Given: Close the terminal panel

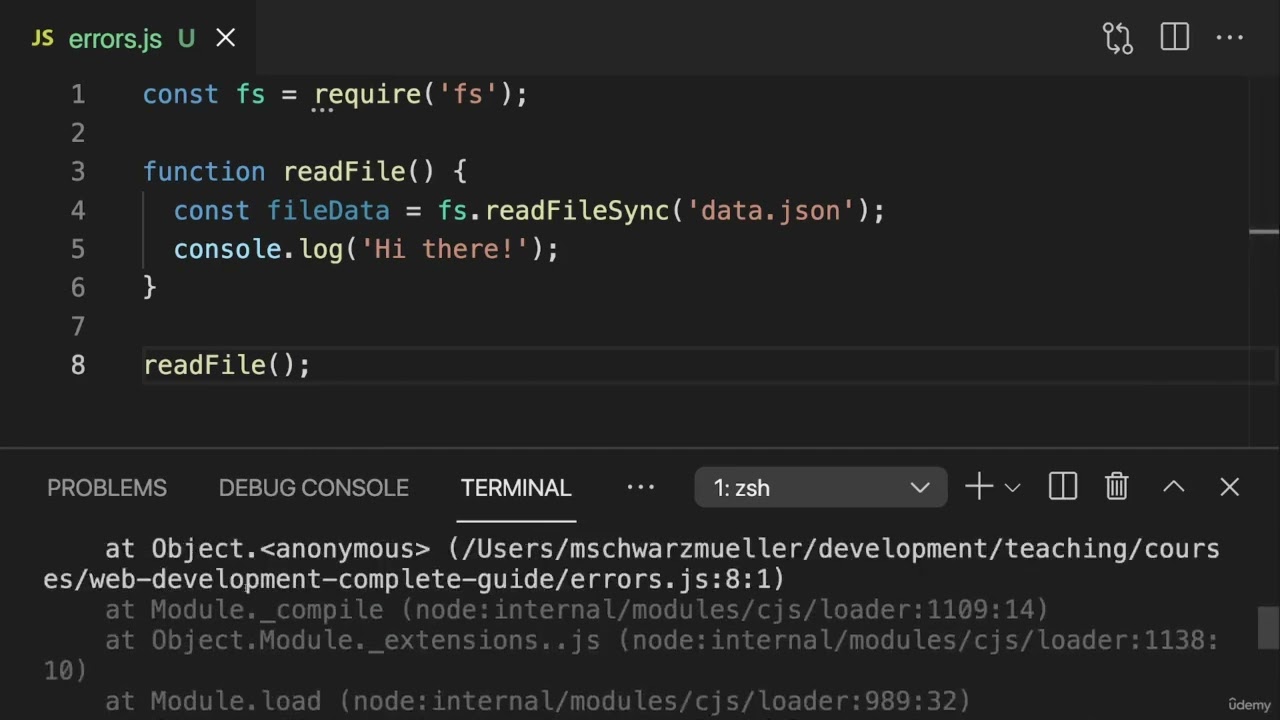Looking at the screenshot, I should pos(1230,487).
